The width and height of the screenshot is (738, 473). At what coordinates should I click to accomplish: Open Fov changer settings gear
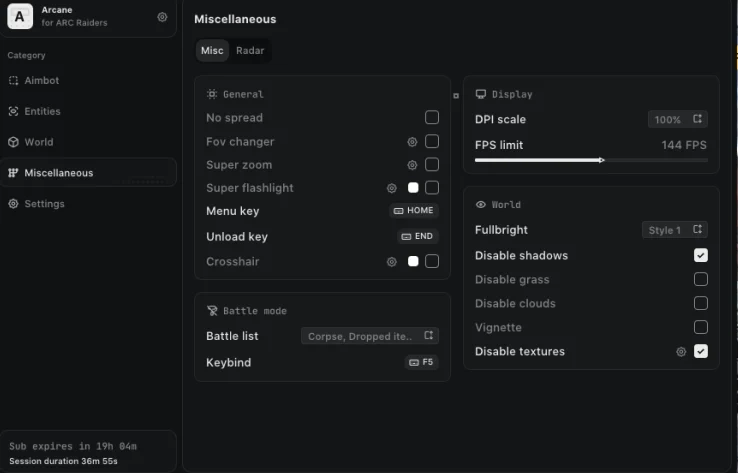click(x=412, y=142)
